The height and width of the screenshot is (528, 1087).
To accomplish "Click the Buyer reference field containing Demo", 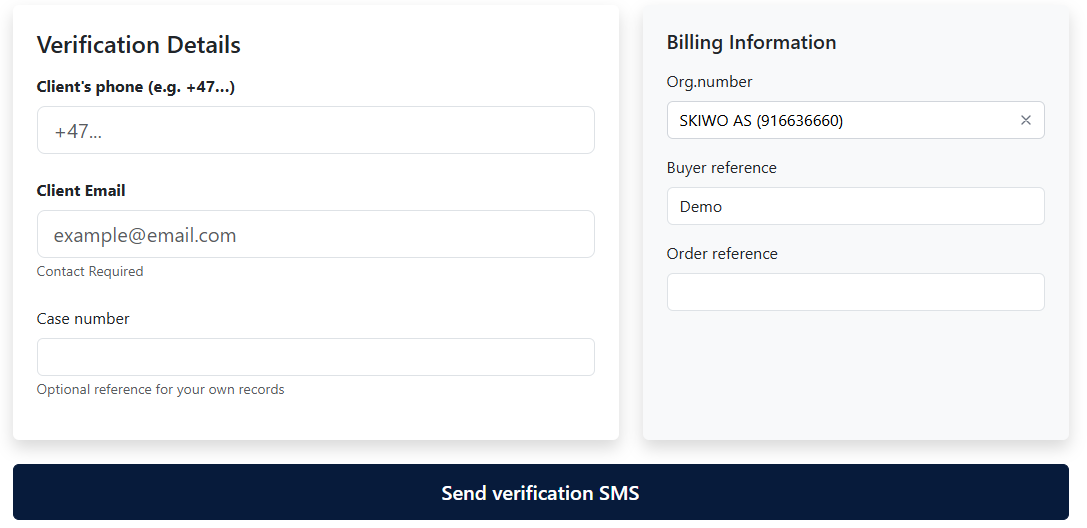I will 855,206.
